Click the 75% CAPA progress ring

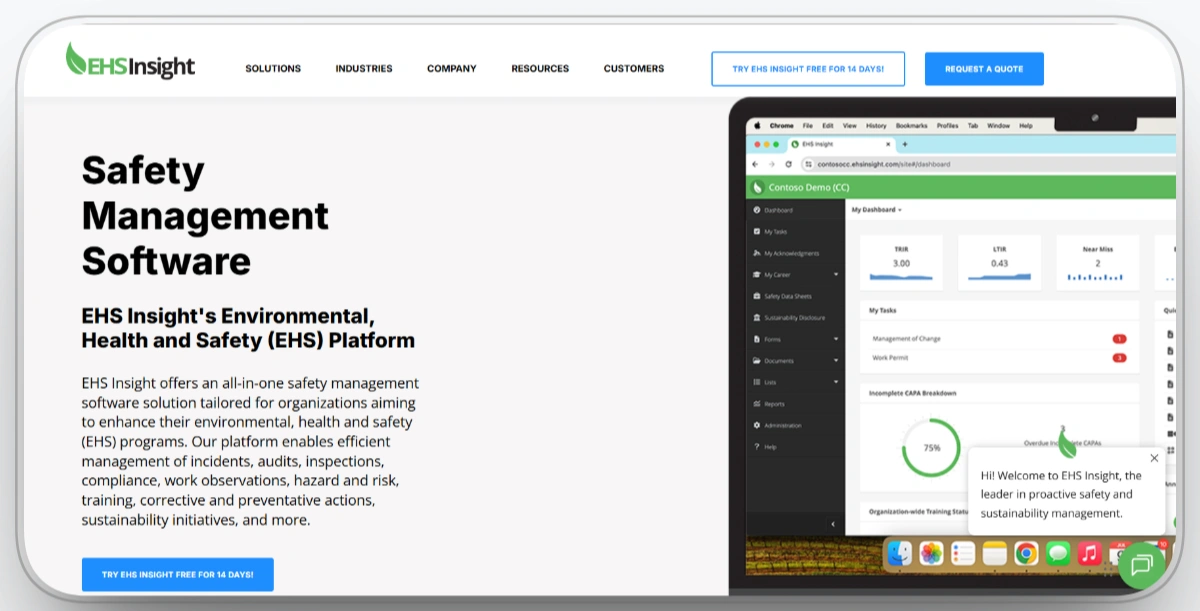tap(931, 447)
